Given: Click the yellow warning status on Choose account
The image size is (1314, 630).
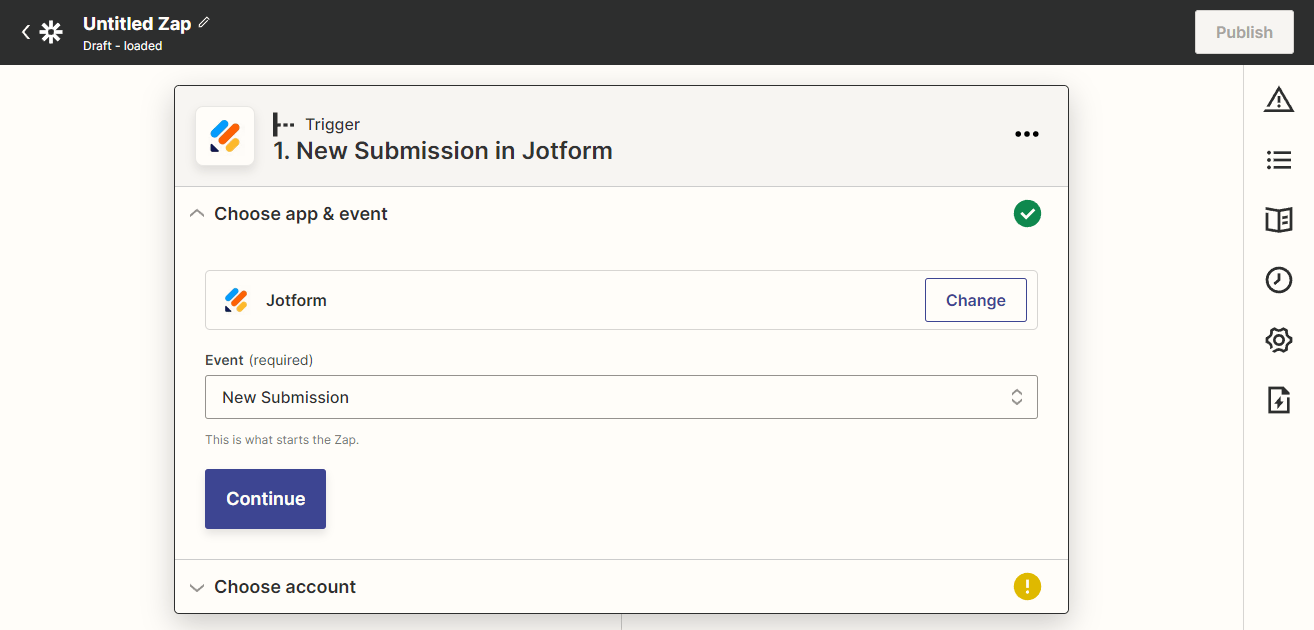Looking at the screenshot, I should [x=1027, y=587].
